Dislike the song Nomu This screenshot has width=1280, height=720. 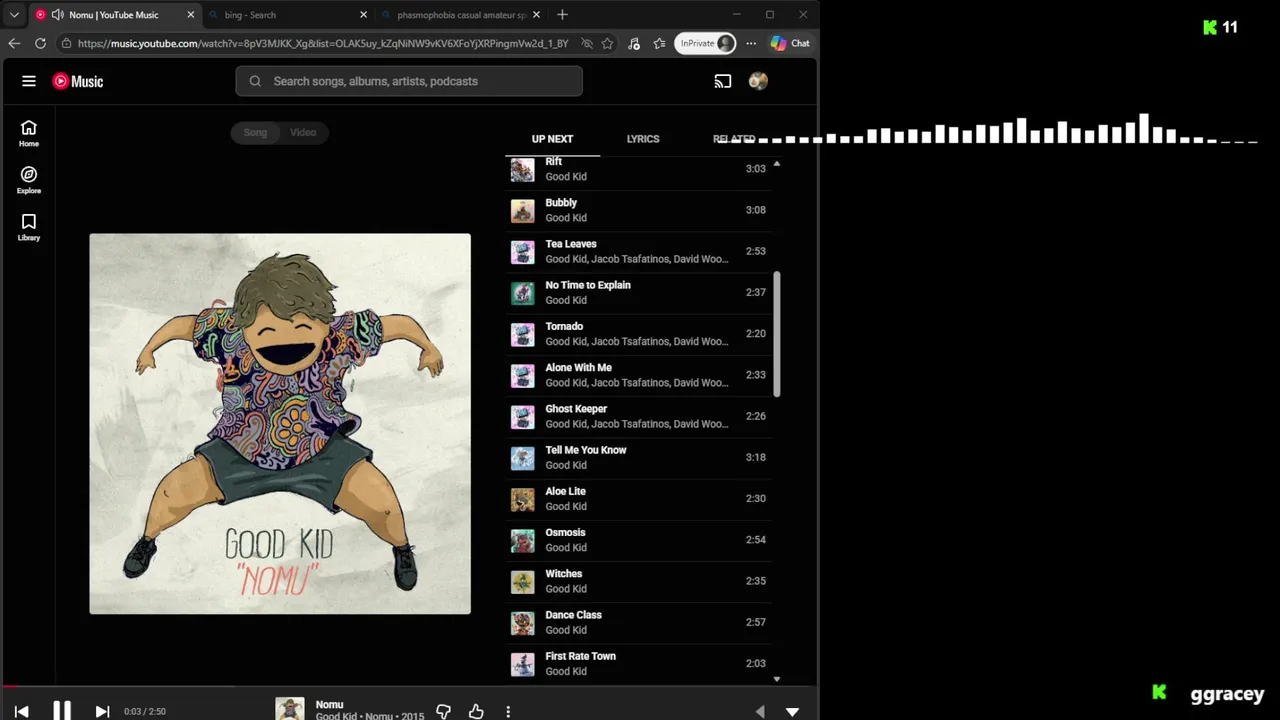click(443, 711)
